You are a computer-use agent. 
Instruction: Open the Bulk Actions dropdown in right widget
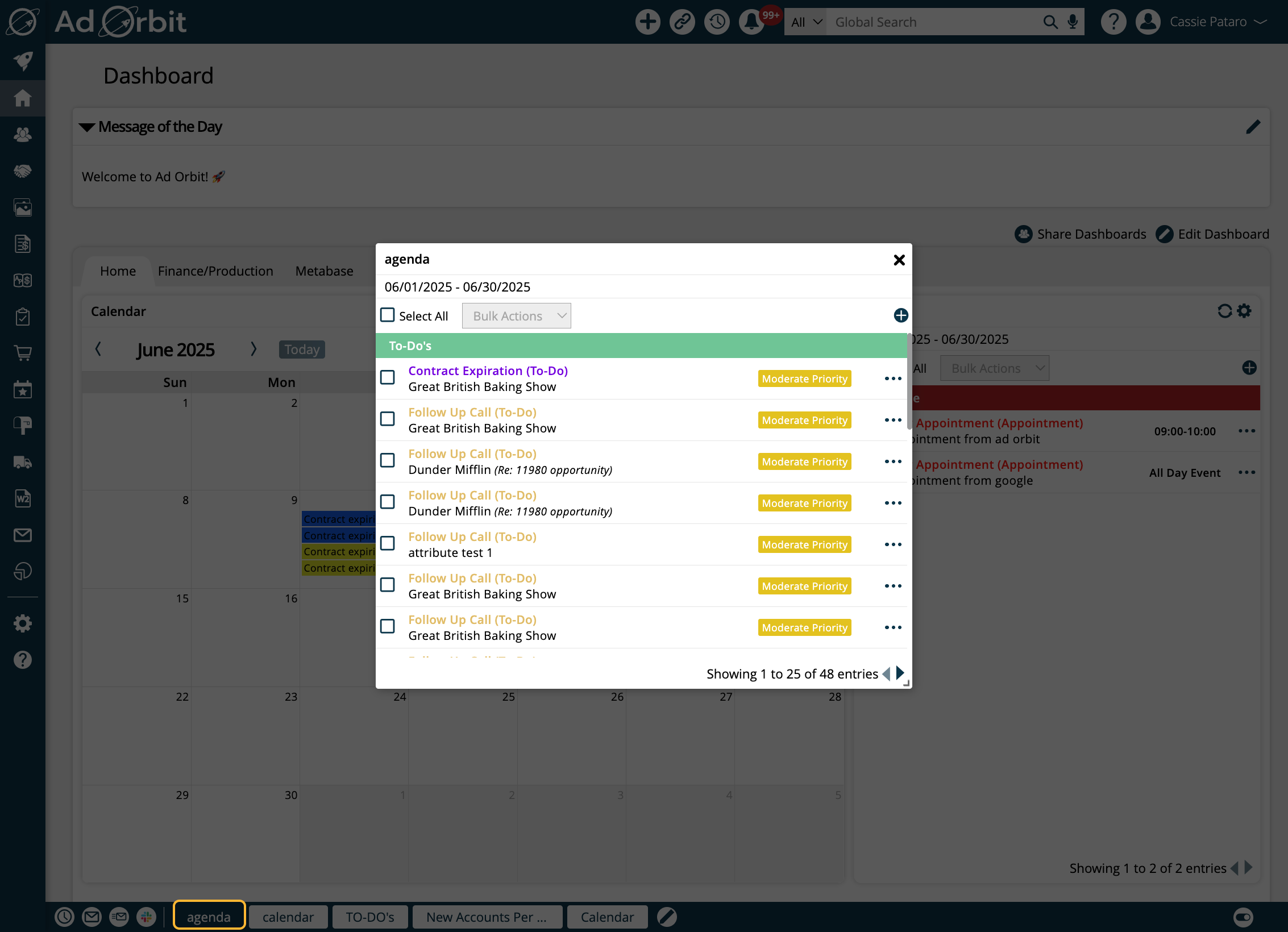click(995, 368)
